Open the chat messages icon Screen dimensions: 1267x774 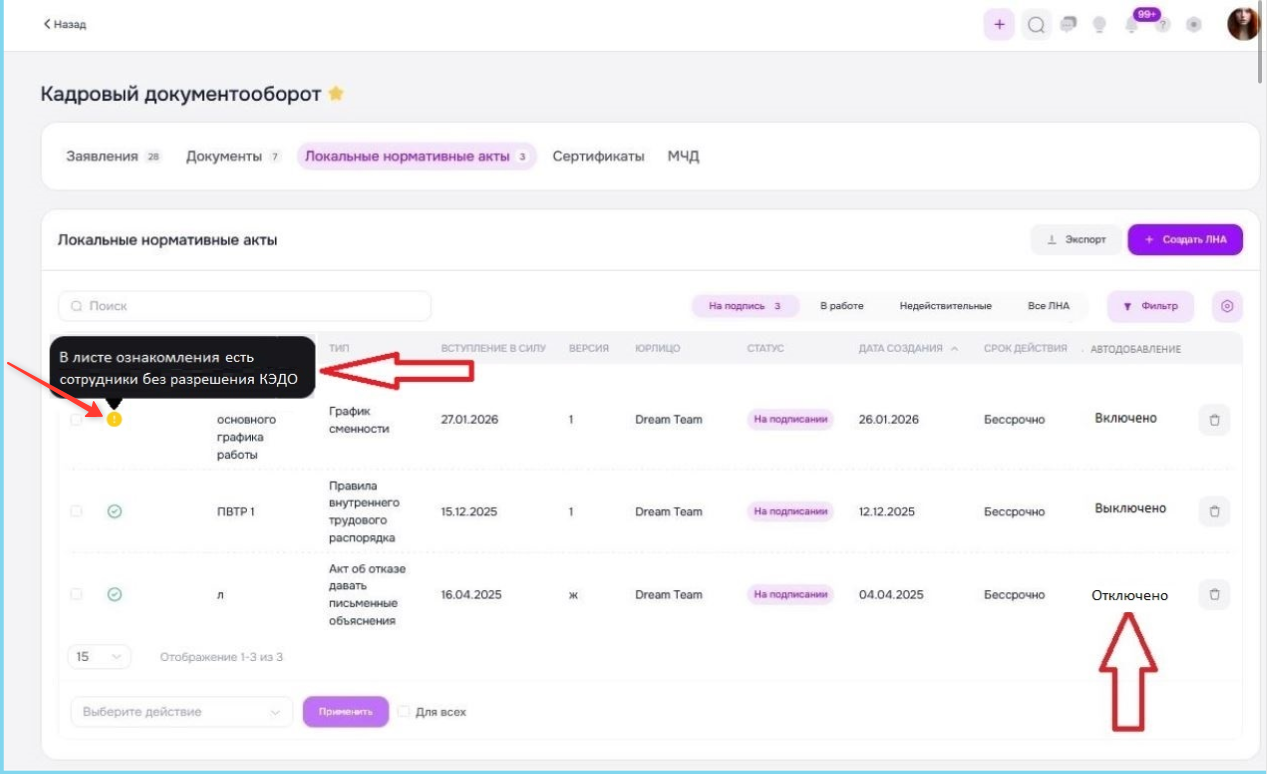tap(1068, 24)
